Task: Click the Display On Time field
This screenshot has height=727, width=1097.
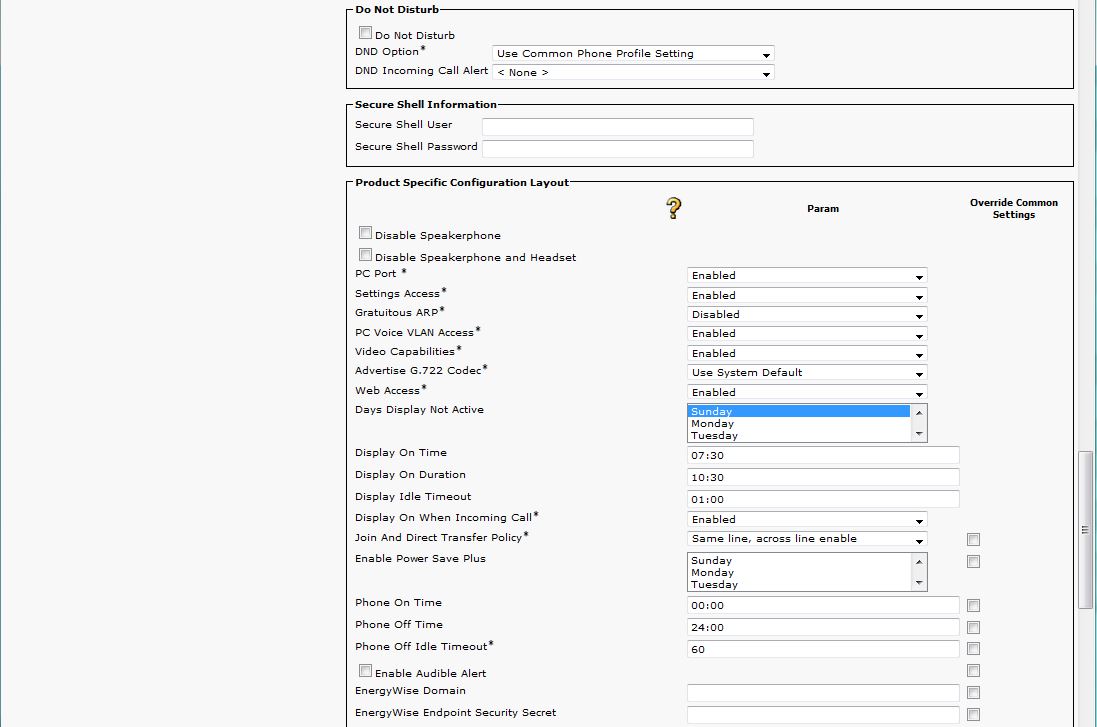Action: (x=822, y=455)
